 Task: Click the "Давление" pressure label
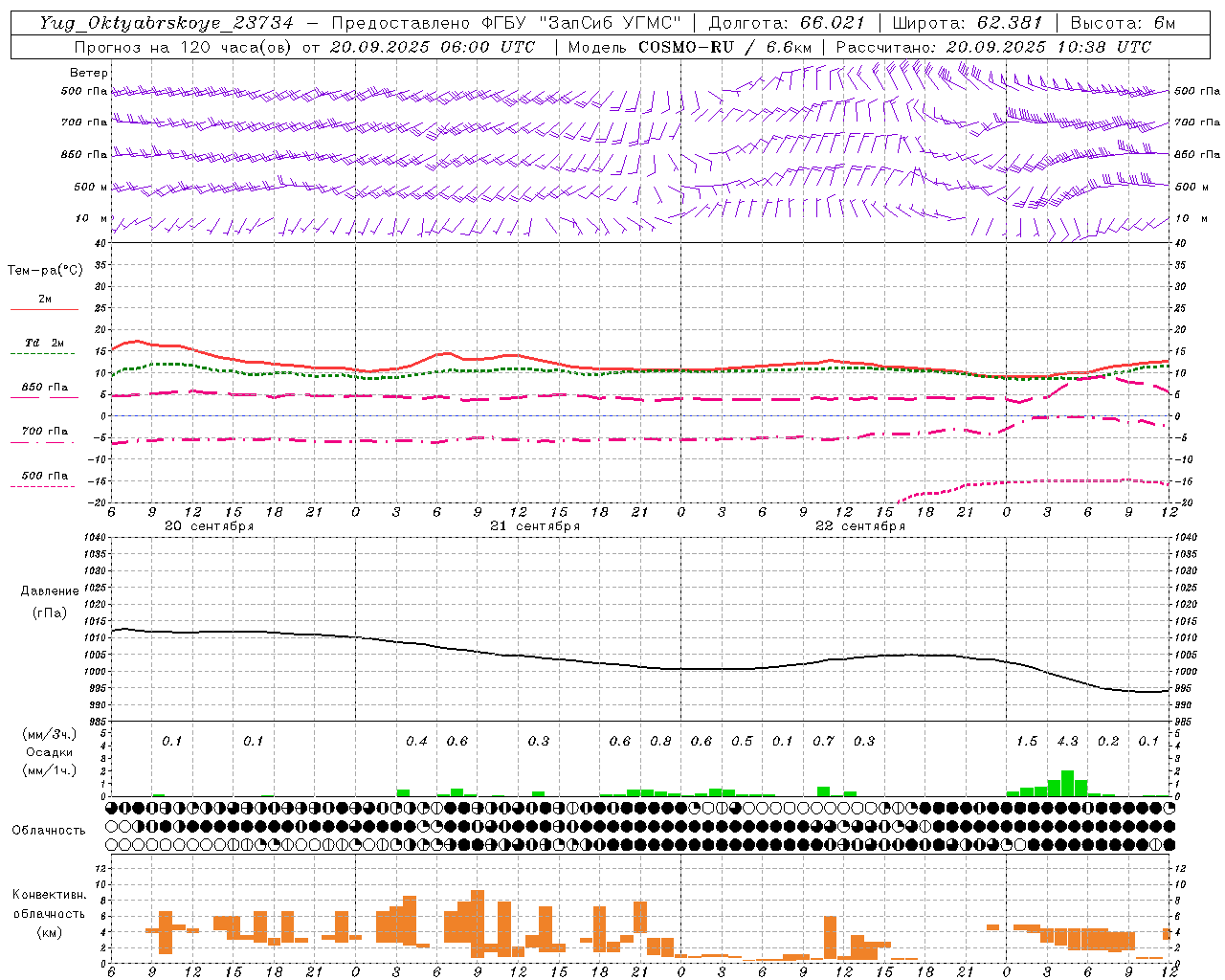[x=50, y=591]
